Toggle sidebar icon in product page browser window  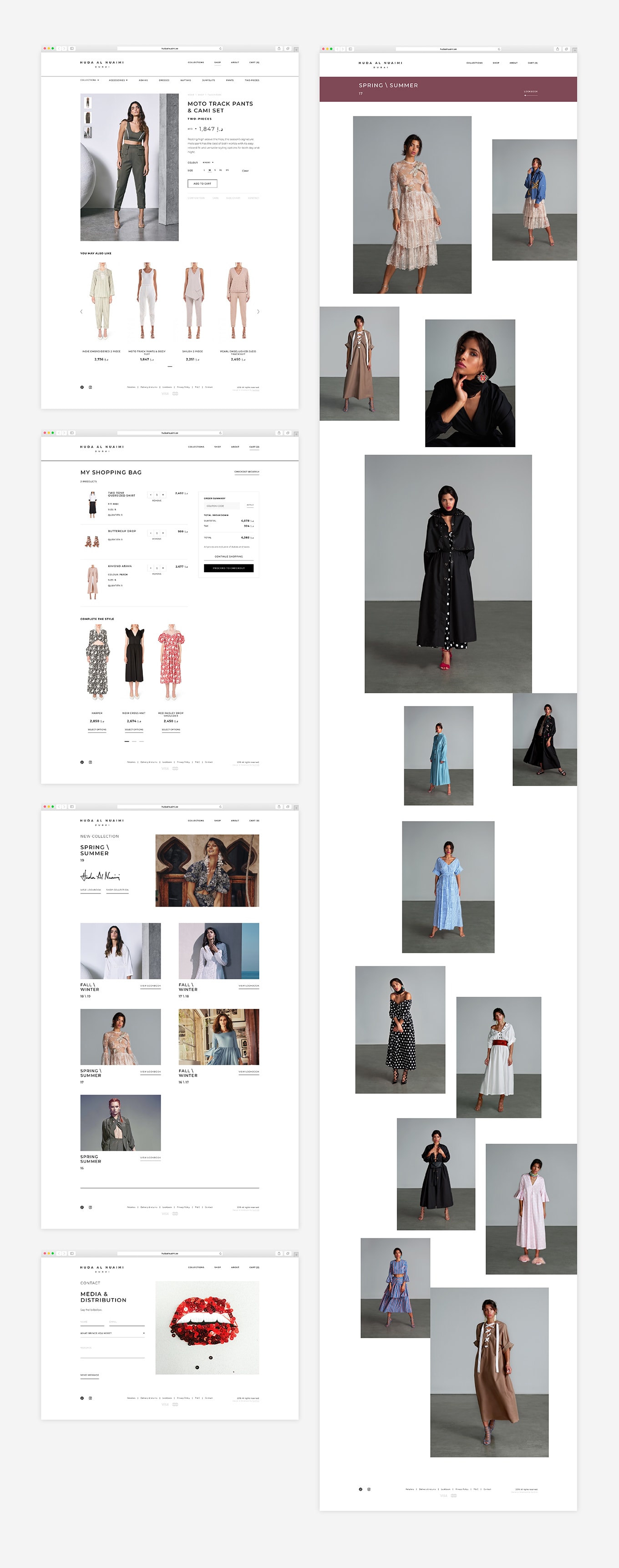(72, 49)
